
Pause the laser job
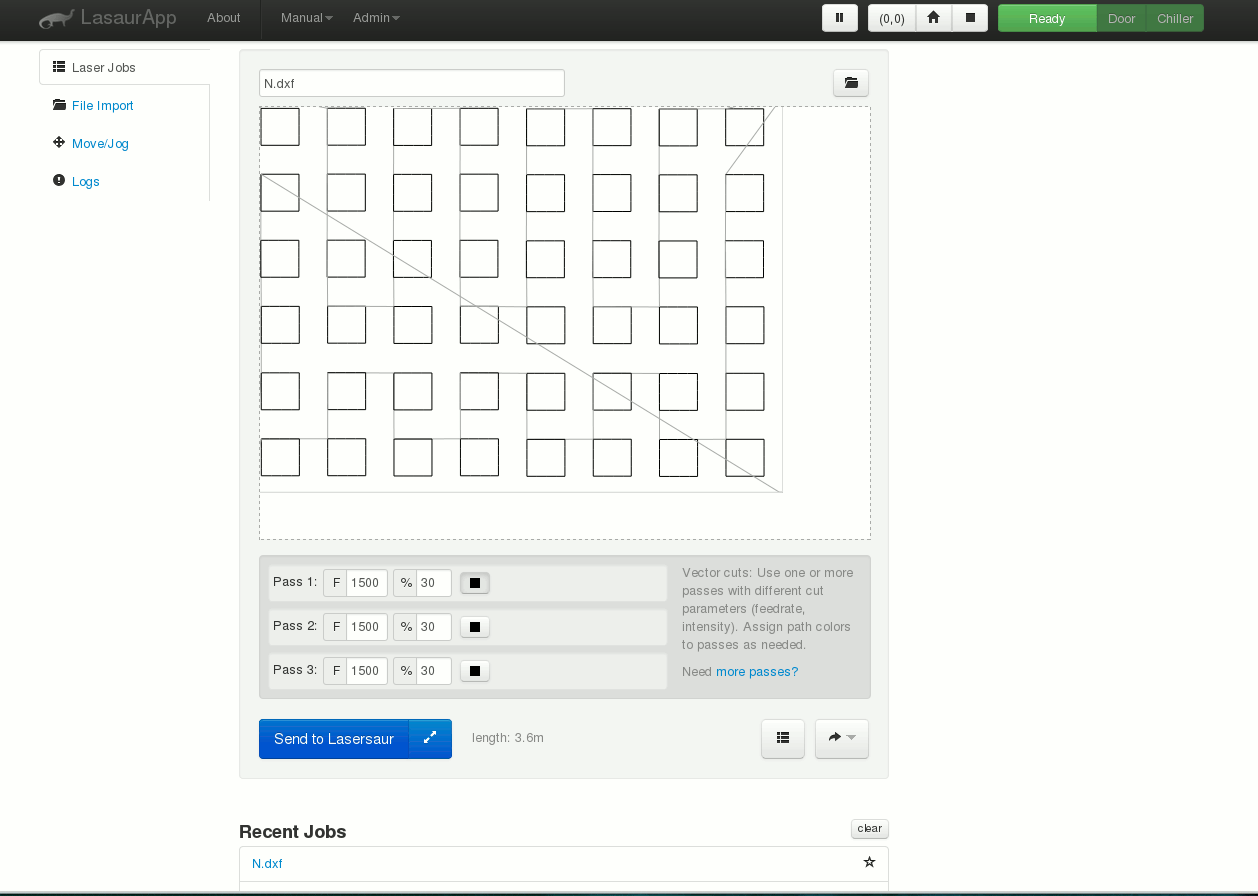click(840, 18)
